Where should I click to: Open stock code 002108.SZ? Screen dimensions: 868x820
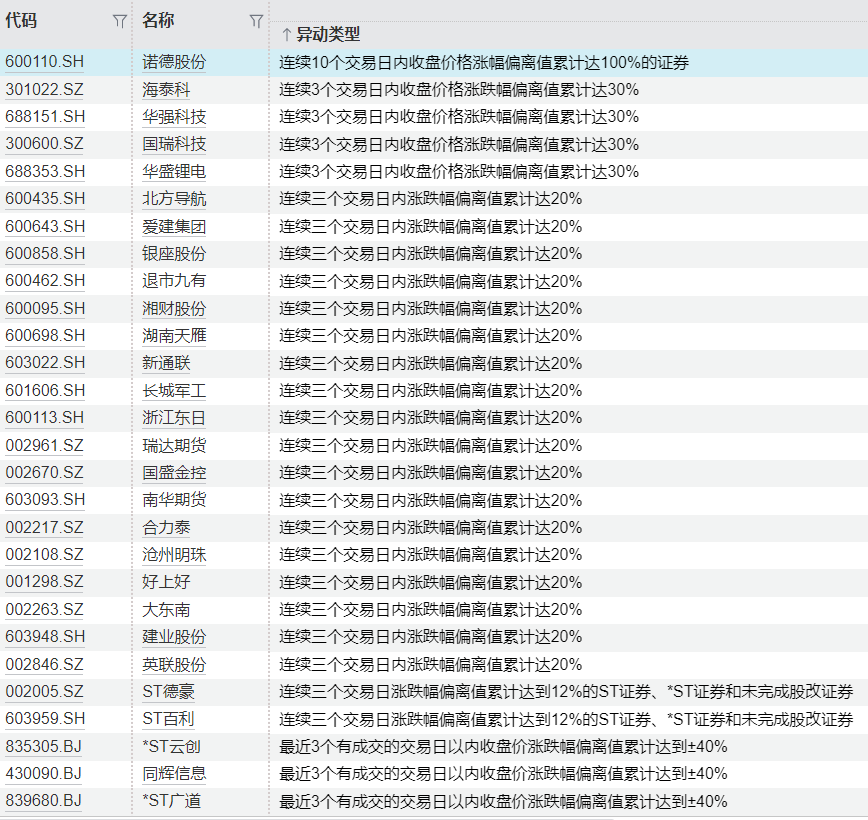tap(44, 554)
